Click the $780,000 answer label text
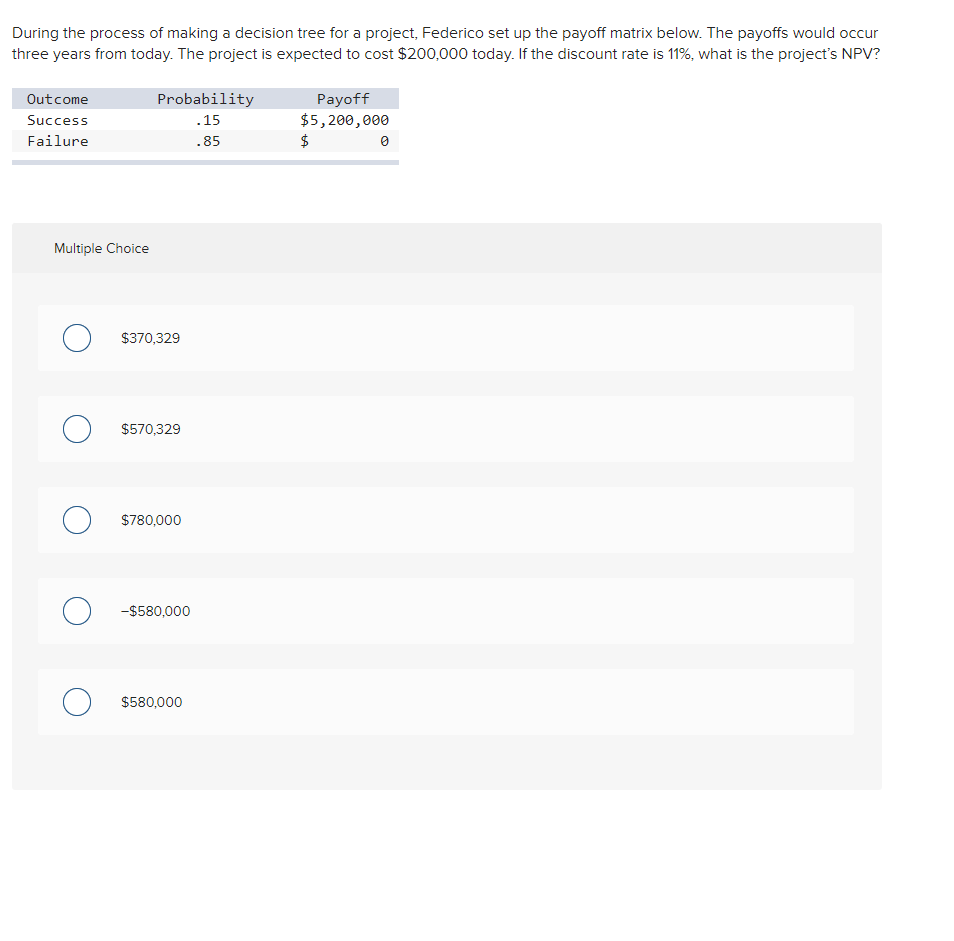 tap(151, 520)
